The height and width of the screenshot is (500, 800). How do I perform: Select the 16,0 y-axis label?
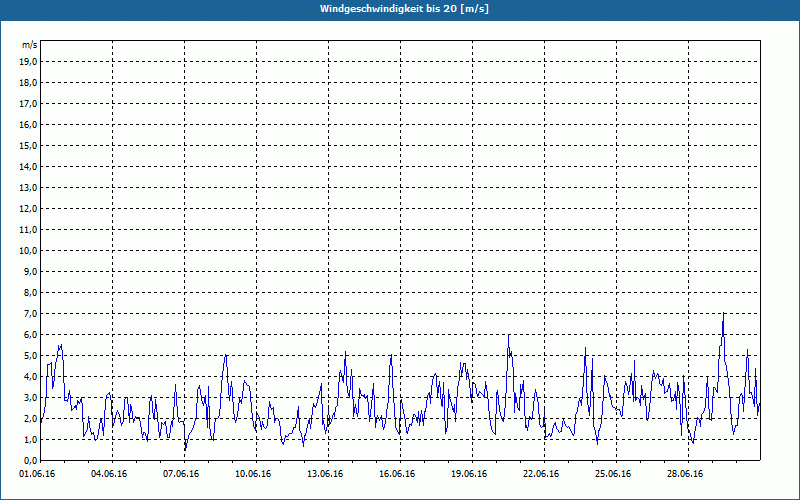(x=29, y=124)
